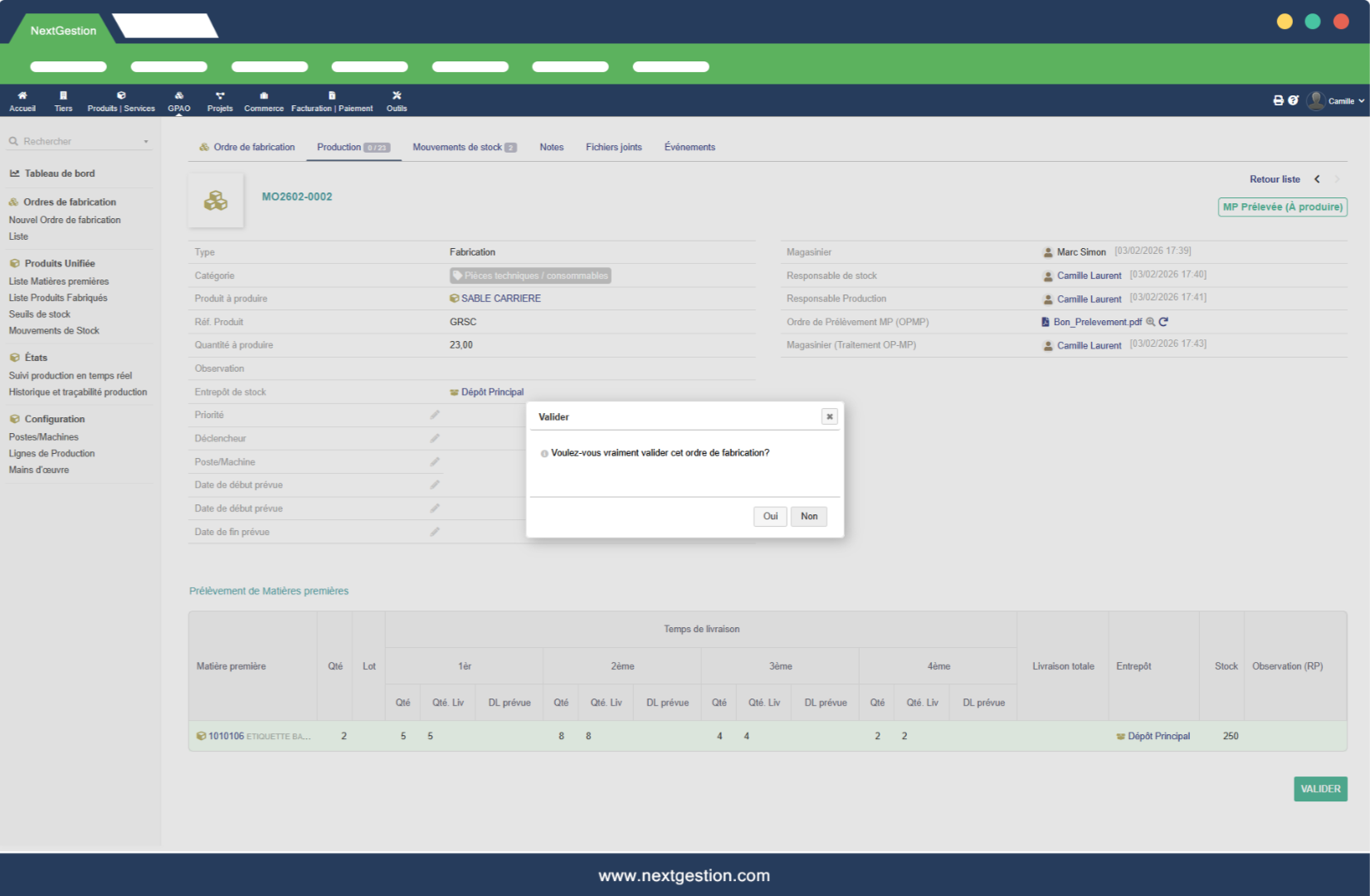Open the Événements tab
The width and height of the screenshot is (1370, 896).
click(690, 147)
